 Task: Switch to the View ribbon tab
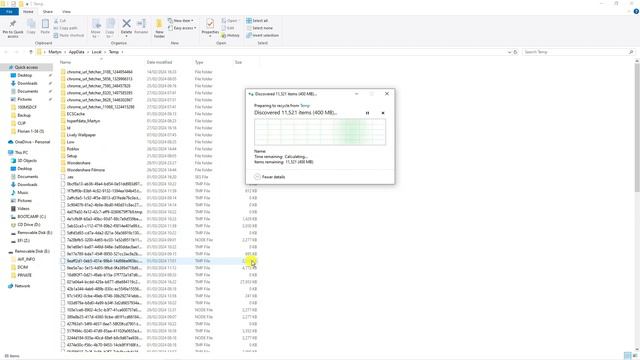click(66, 11)
